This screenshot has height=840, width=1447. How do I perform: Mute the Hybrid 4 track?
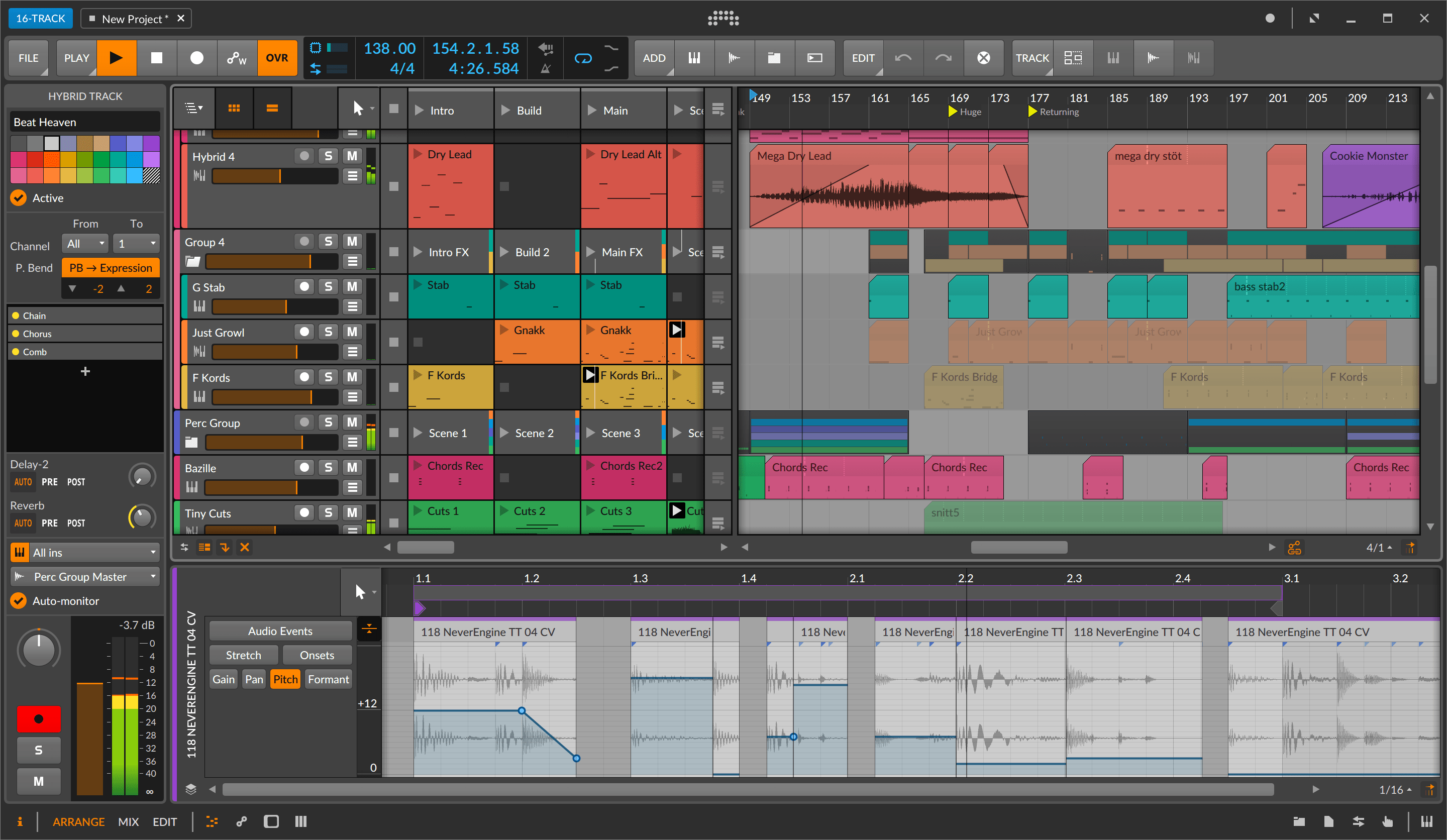[352, 155]
